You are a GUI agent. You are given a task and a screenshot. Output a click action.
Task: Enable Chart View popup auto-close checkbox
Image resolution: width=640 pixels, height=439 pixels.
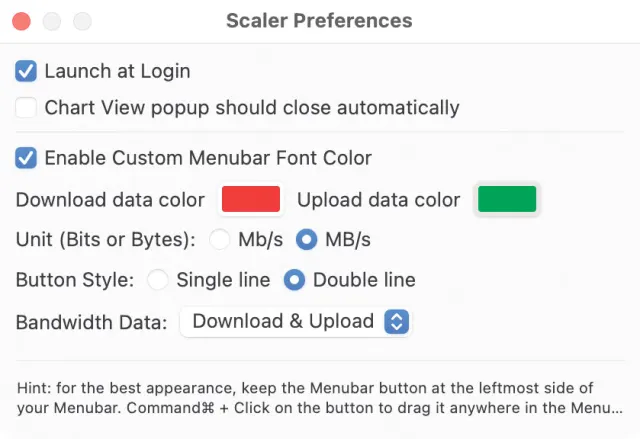pos(27,108)
